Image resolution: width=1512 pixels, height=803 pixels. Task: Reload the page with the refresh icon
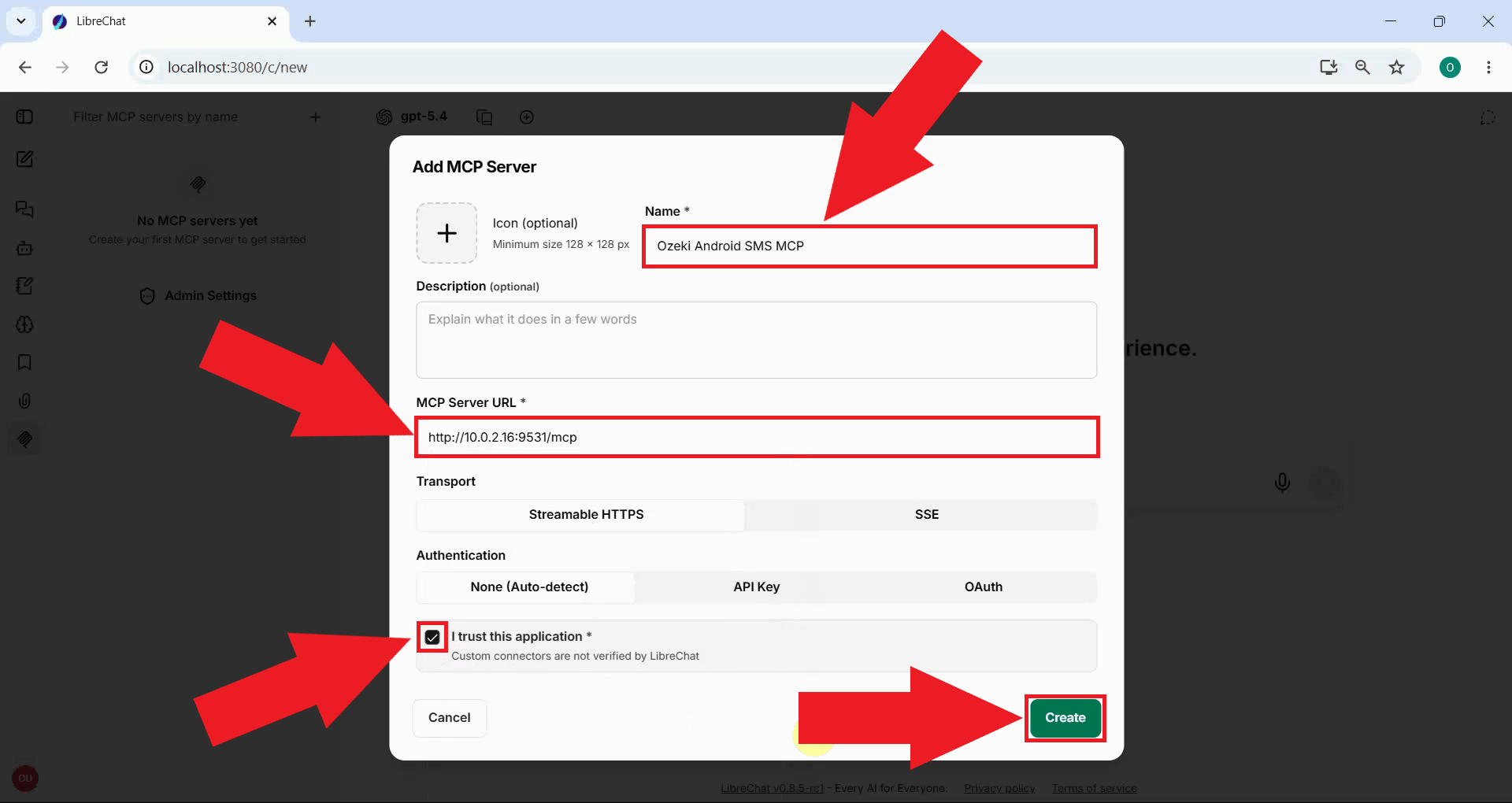click(101, 67)
